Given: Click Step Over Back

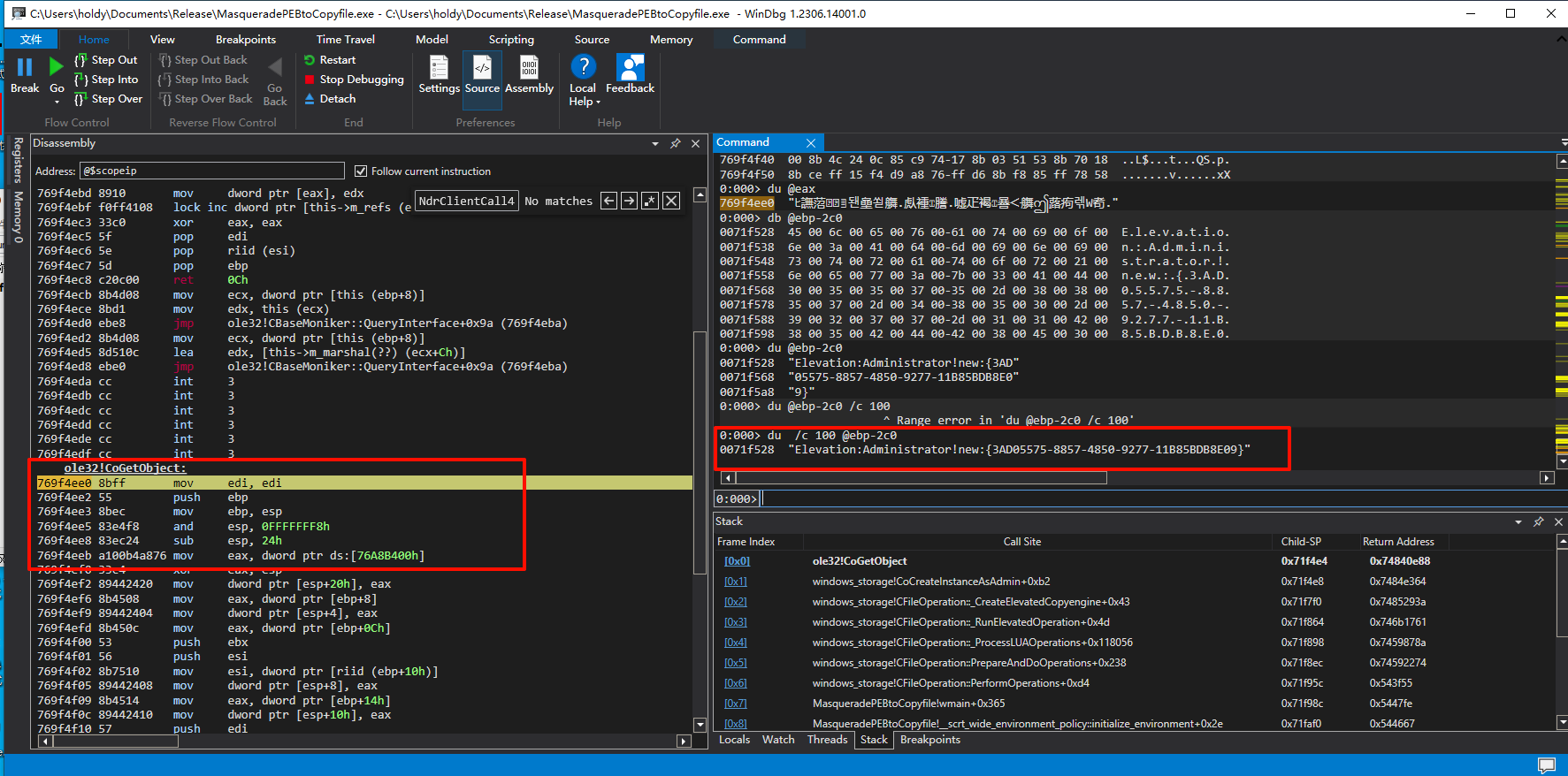Looking at the screenshot, I should [206, 99].
